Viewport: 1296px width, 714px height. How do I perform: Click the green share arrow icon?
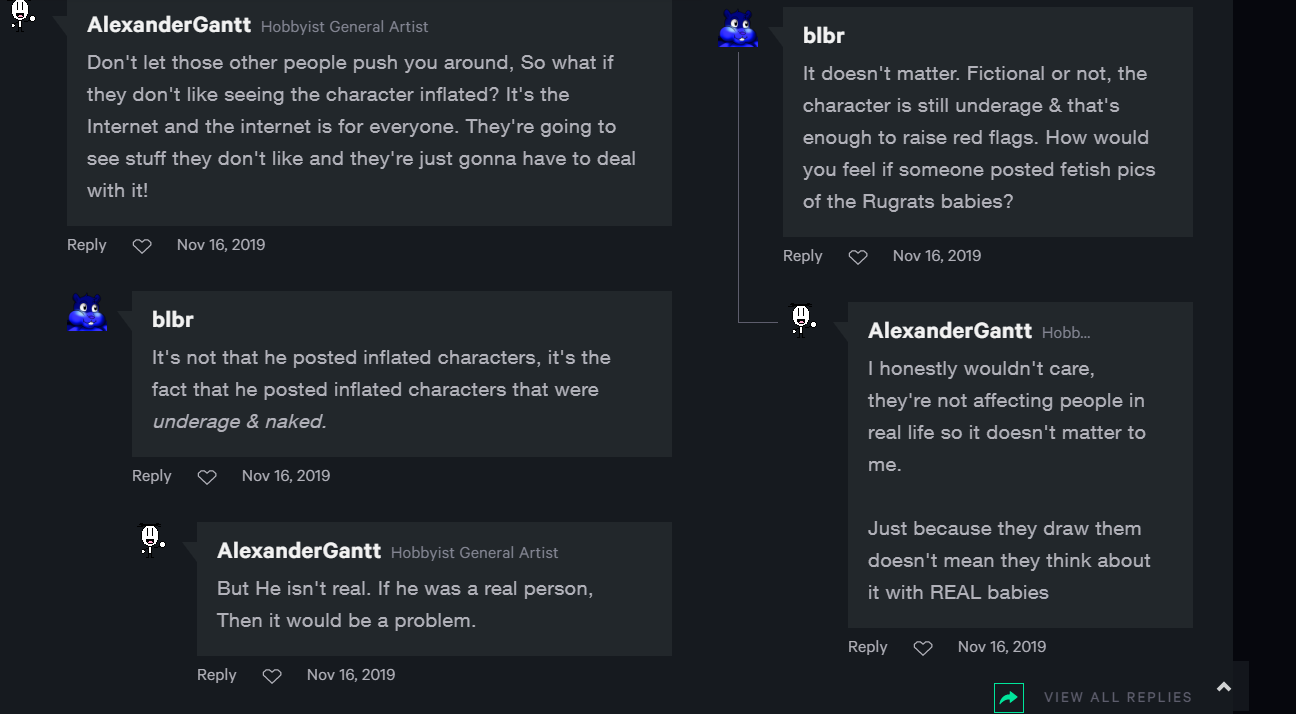(1009, 698)
